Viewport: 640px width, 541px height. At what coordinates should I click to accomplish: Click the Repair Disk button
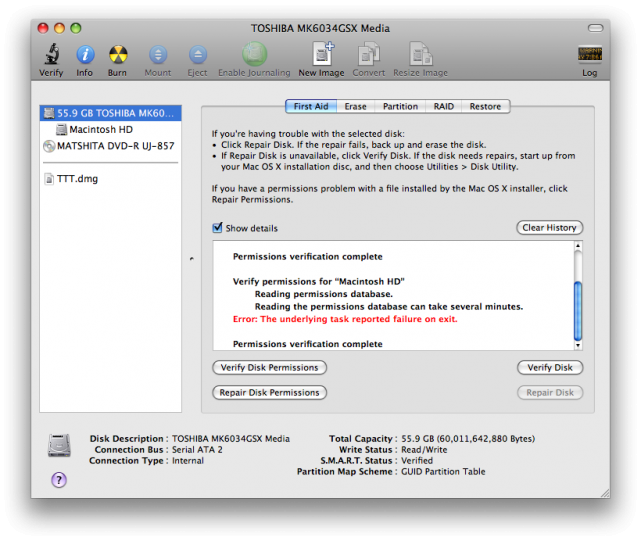click(x=550, y=393)
